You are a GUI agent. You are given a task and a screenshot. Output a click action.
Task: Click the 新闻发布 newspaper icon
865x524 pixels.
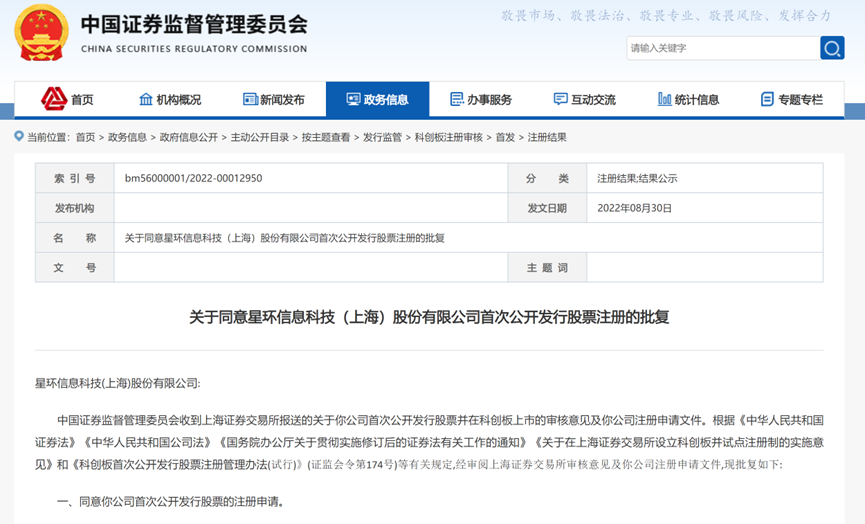click(250, 99)
